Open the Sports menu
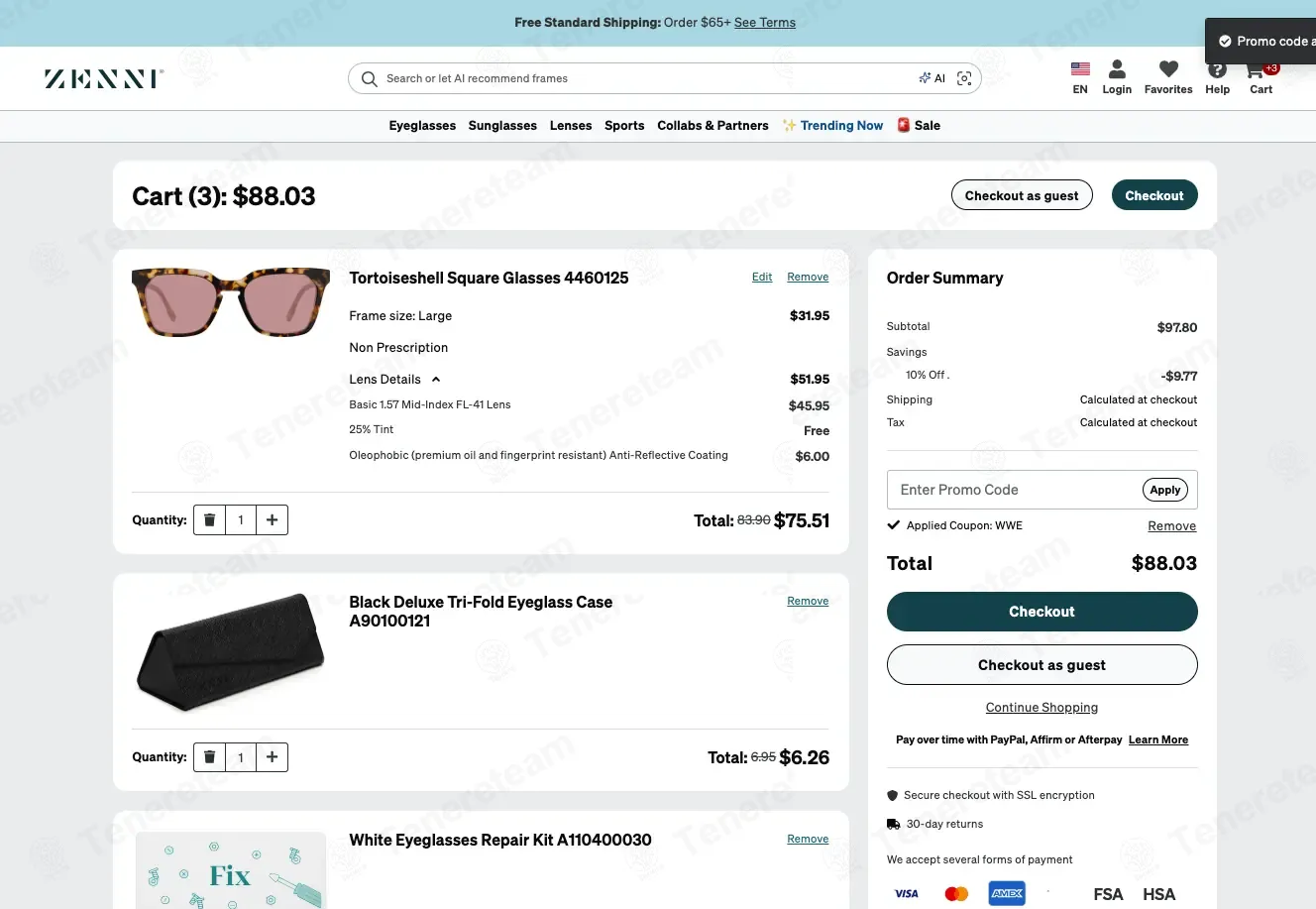The height and width of the screenshot is (909, 1316). click(624, 126)
